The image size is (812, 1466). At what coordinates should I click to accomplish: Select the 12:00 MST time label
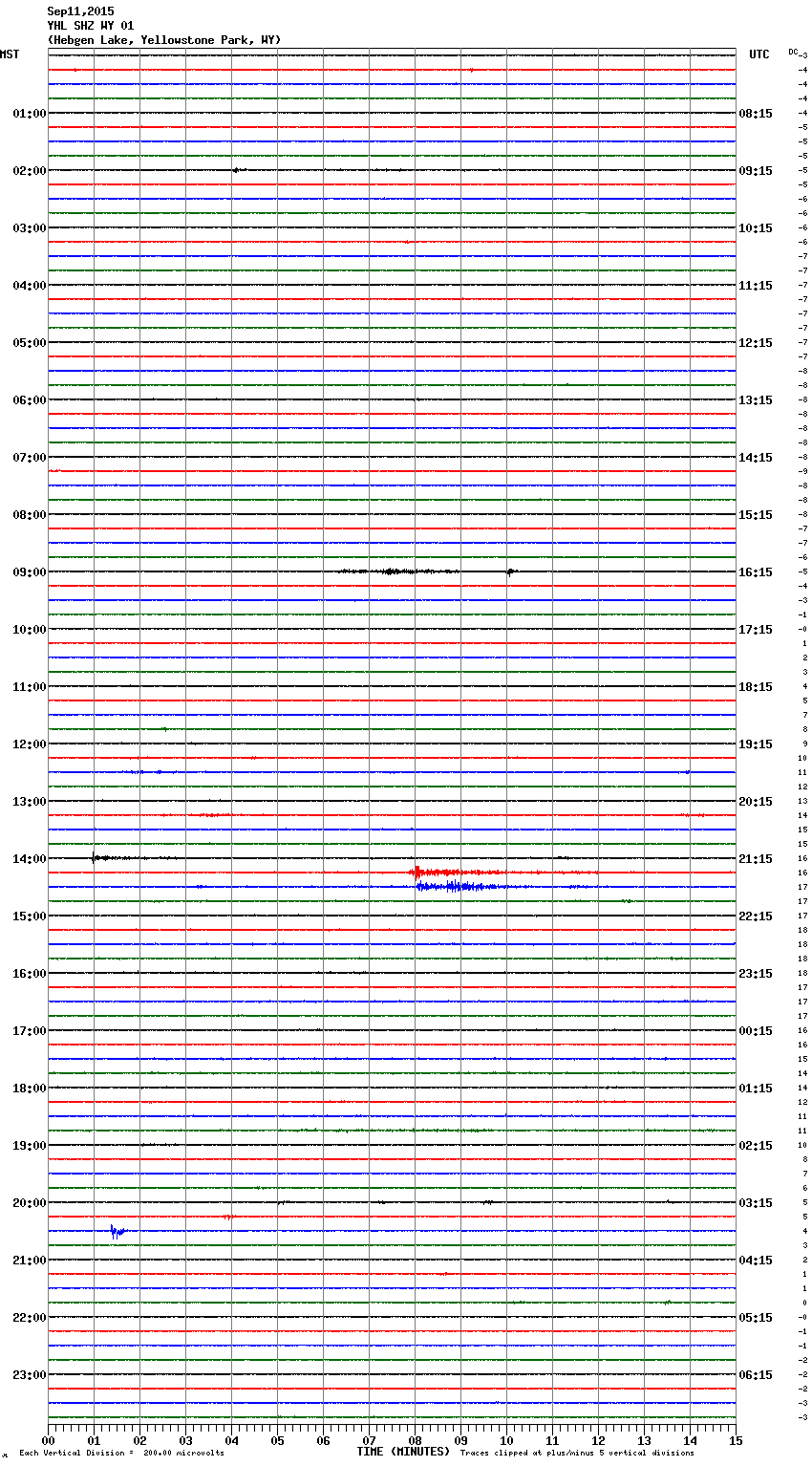[x=30, y=744]
